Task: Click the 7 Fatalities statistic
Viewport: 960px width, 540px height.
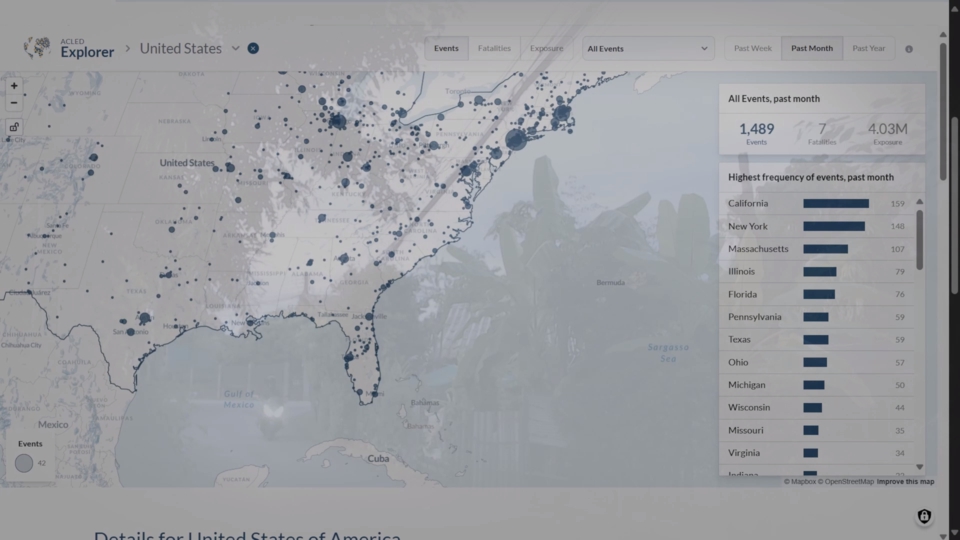Action: click(x=822, y=133)
